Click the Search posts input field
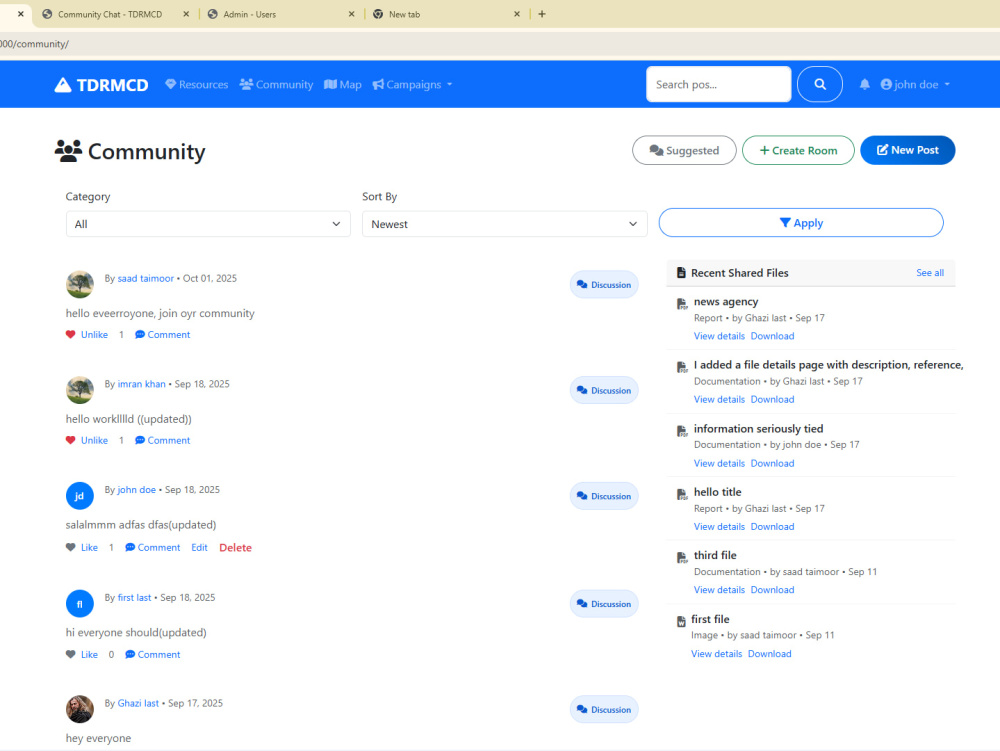The image size is (1000, 751). click(x=719, y=84)
